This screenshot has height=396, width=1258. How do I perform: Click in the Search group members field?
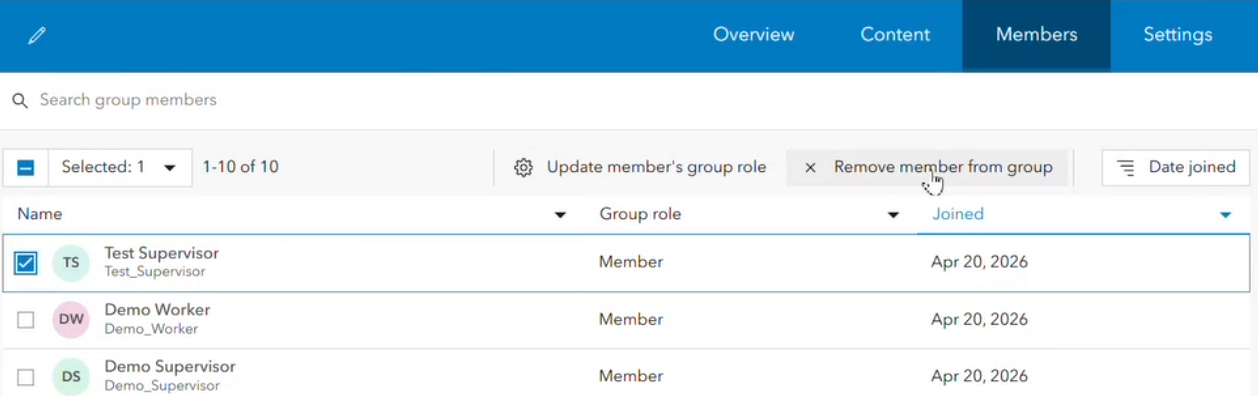pos(629,101)
